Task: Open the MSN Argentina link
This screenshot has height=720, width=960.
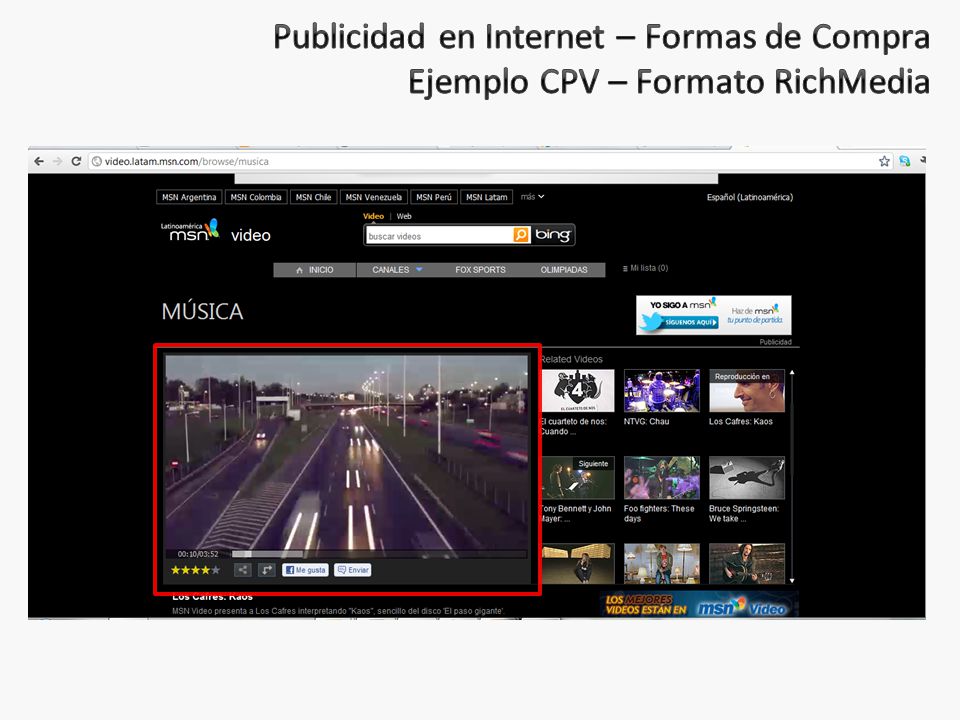Action: tap(189, 197)
